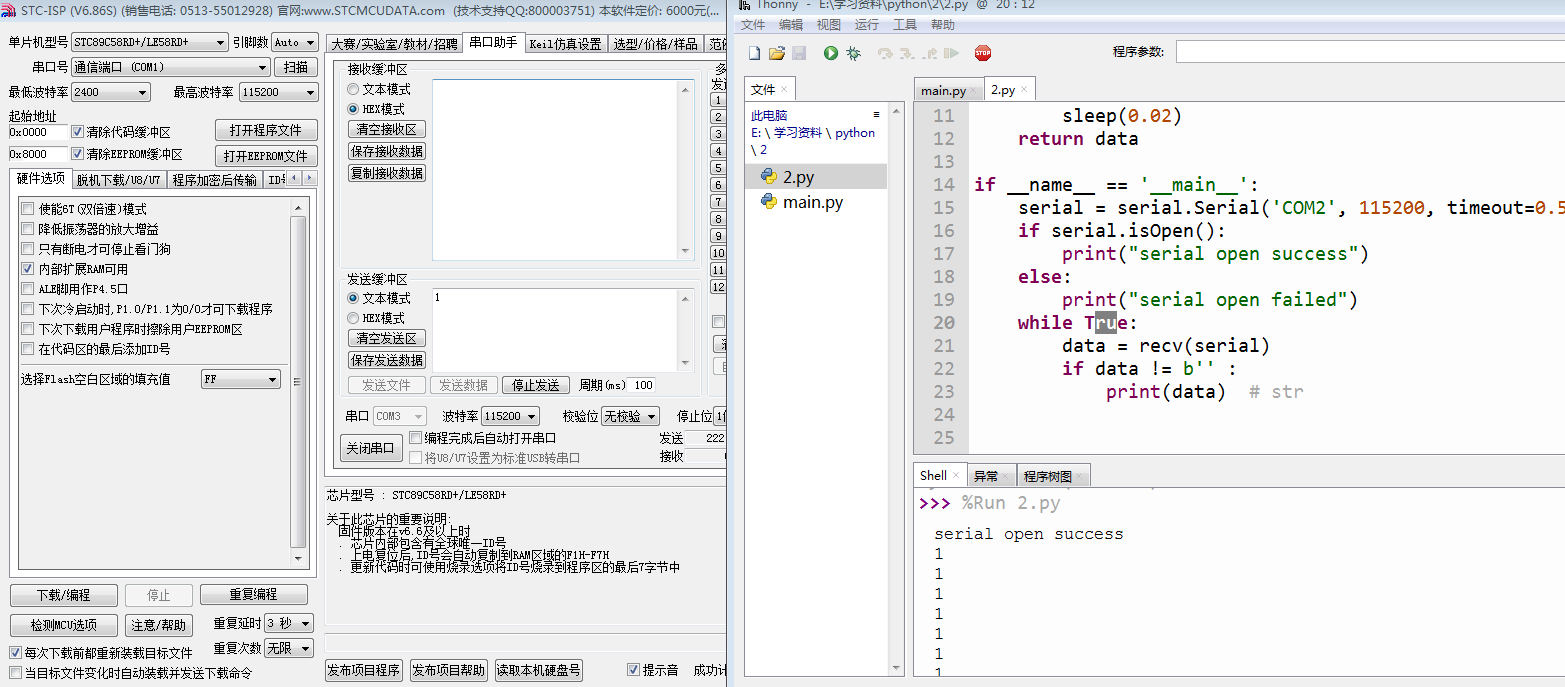The width and height of the screenshot is (1565, 687).
Task: Switch to main.py editor tab
Action: point(943,90)
